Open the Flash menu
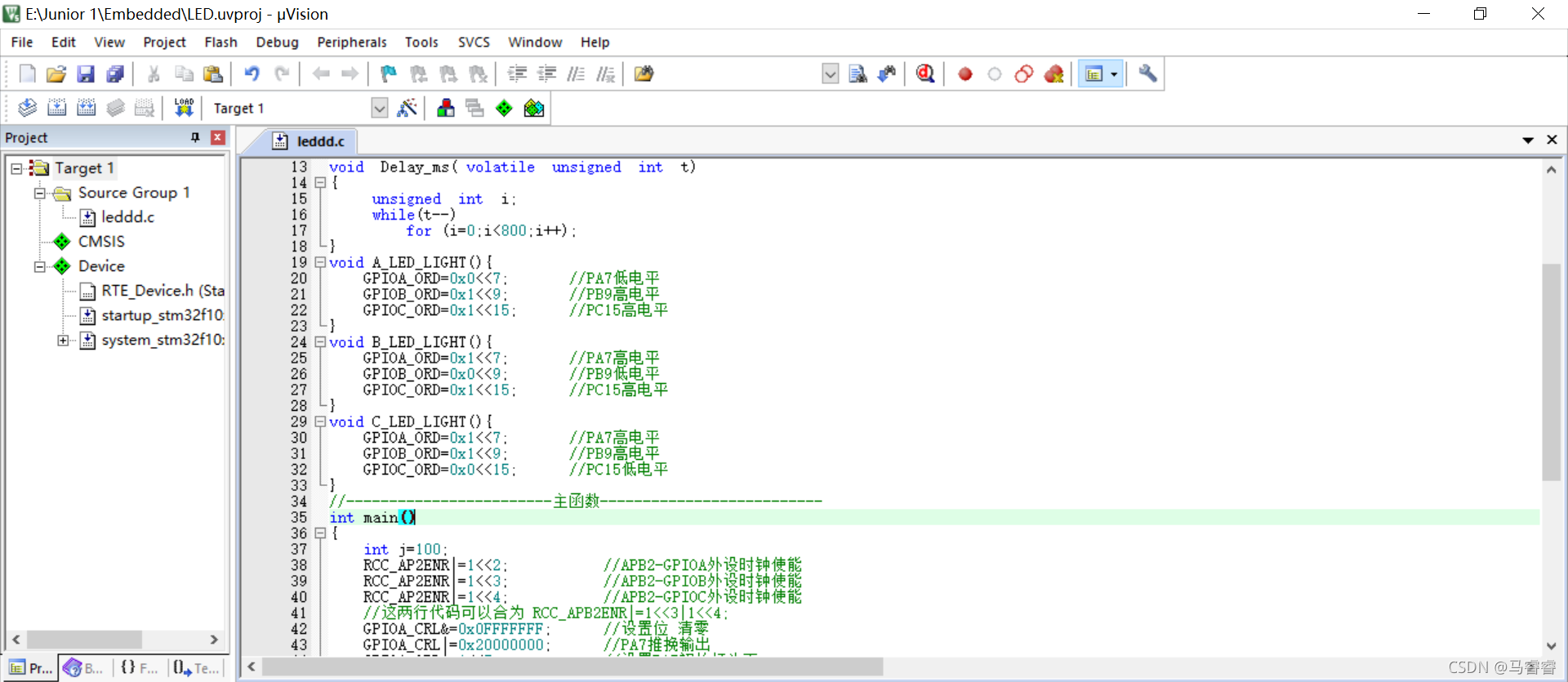Screen dimensions: 1568x682 [220, 42]
